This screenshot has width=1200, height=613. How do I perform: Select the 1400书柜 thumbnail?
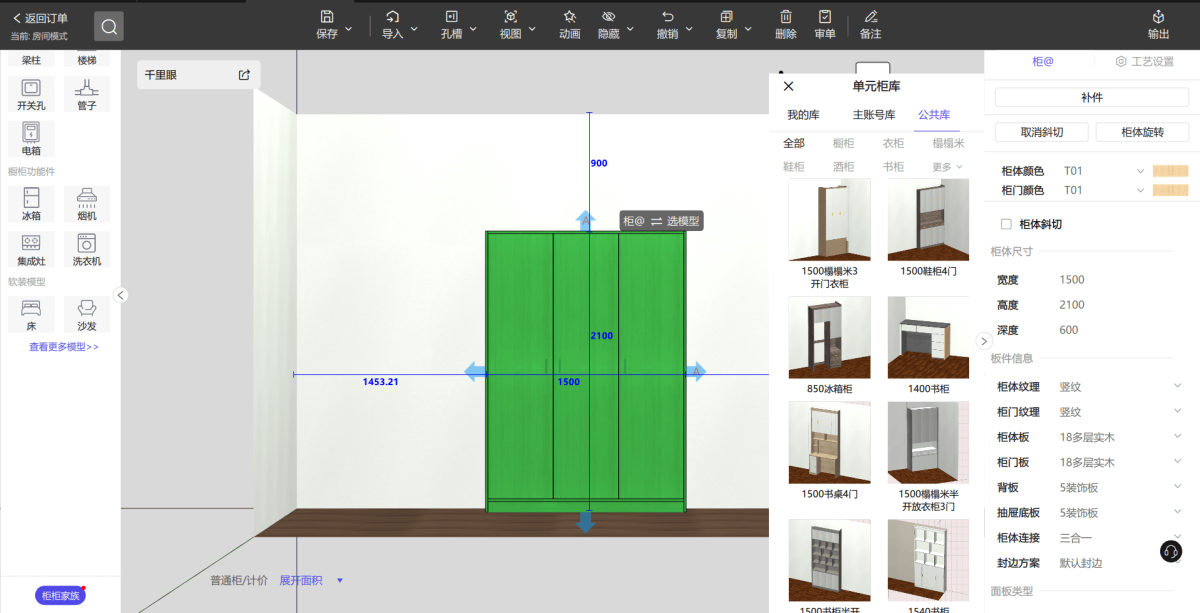(x=928, y=337)
